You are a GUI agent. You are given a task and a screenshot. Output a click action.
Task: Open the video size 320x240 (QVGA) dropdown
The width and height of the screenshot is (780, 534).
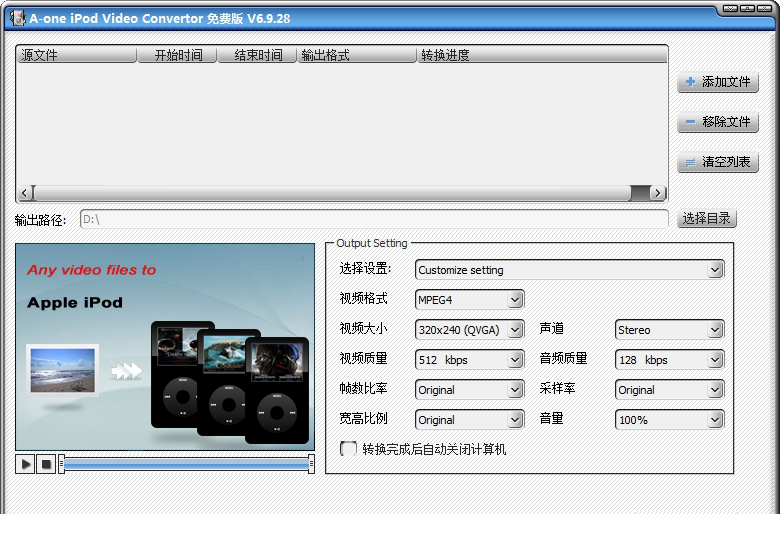pos(469,329)
